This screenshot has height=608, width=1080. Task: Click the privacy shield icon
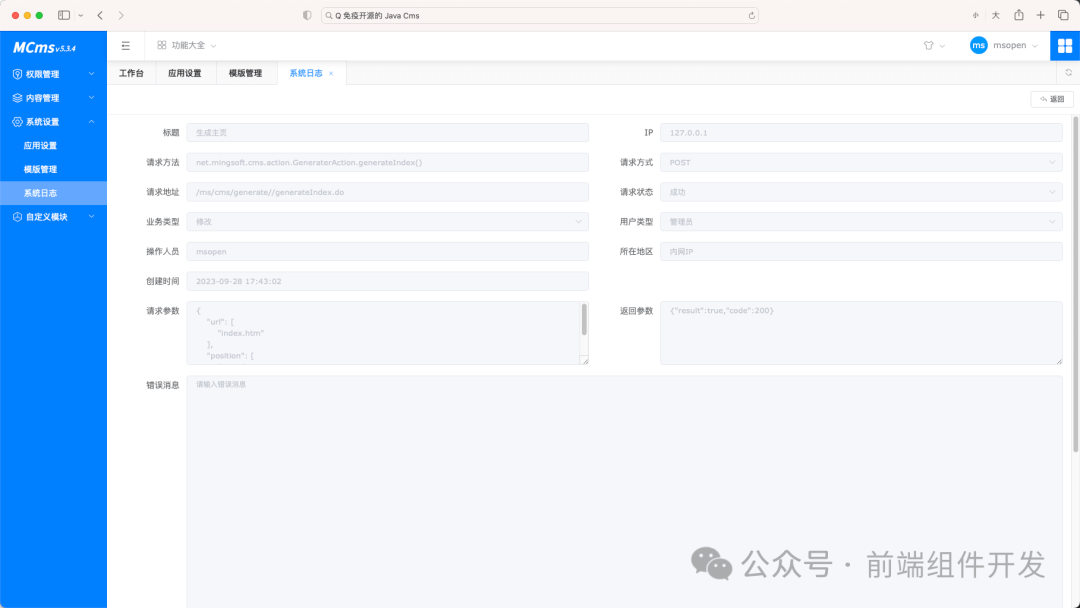tap(307, 15)
